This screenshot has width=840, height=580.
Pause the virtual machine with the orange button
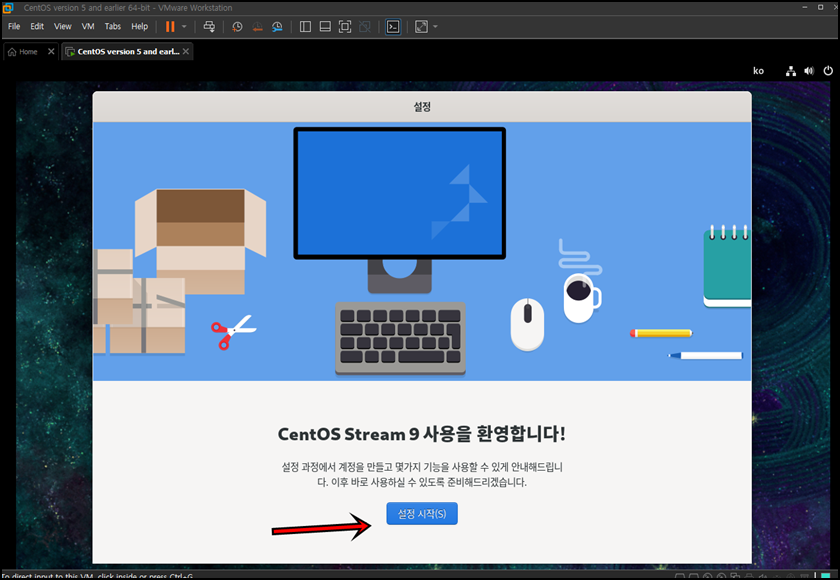[x=170, y=26]
